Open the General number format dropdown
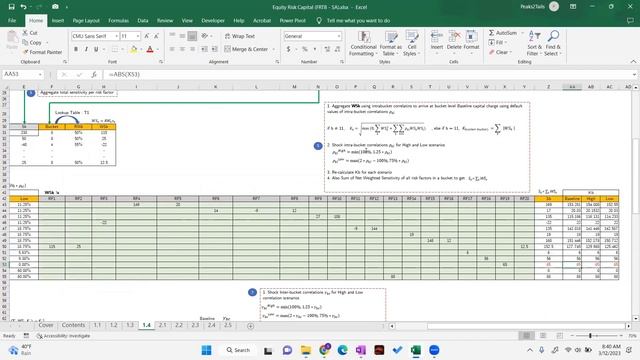640x360 pixels. (x=339, y=36)
